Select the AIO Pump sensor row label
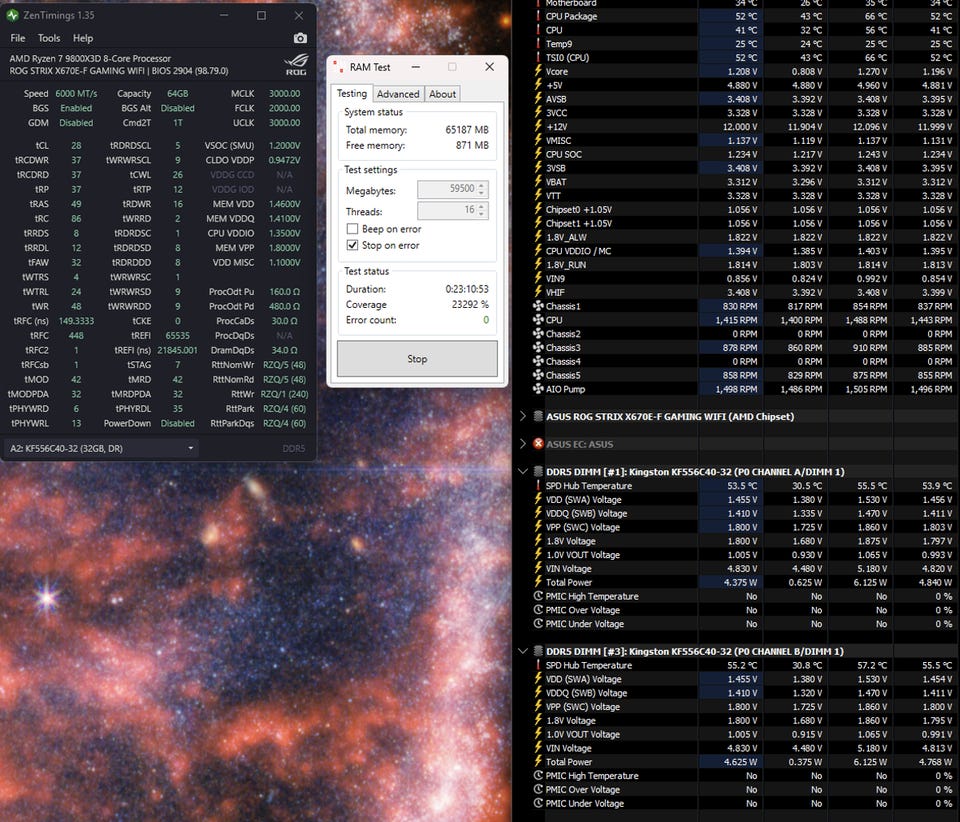 point(565,389)
